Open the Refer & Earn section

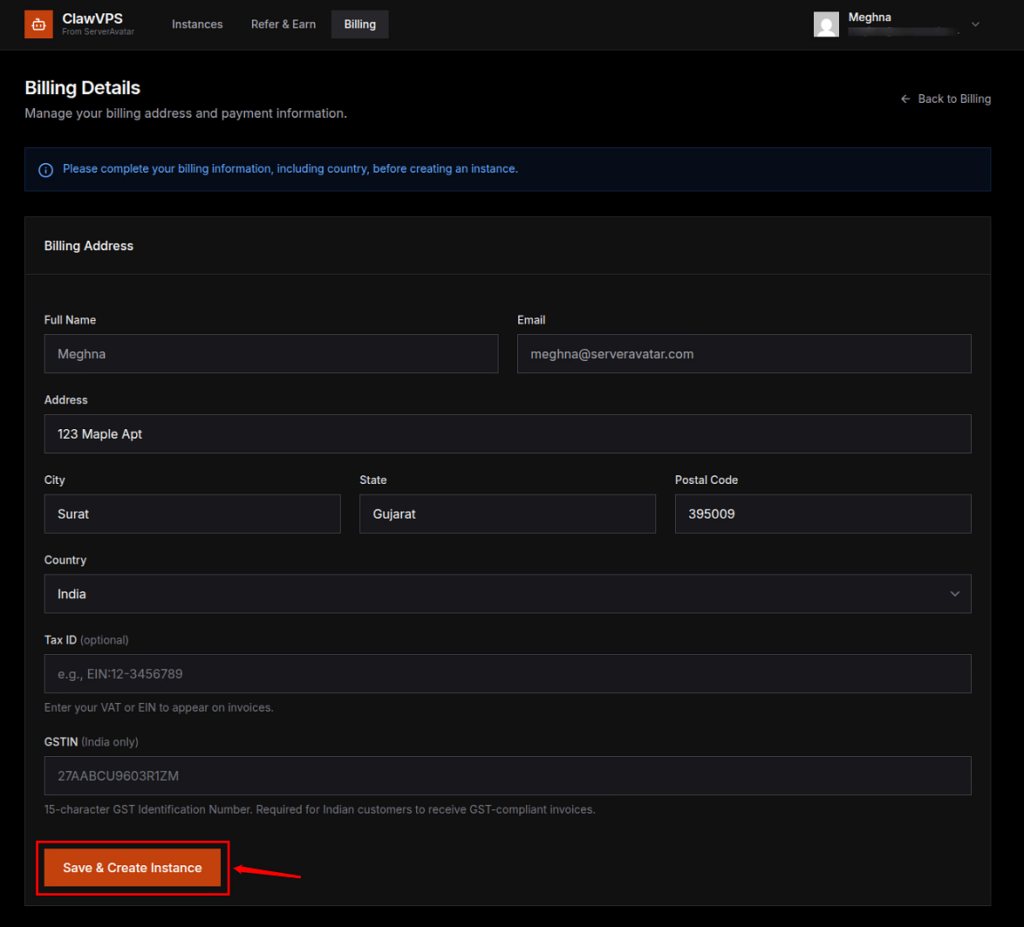coord(283,24)
